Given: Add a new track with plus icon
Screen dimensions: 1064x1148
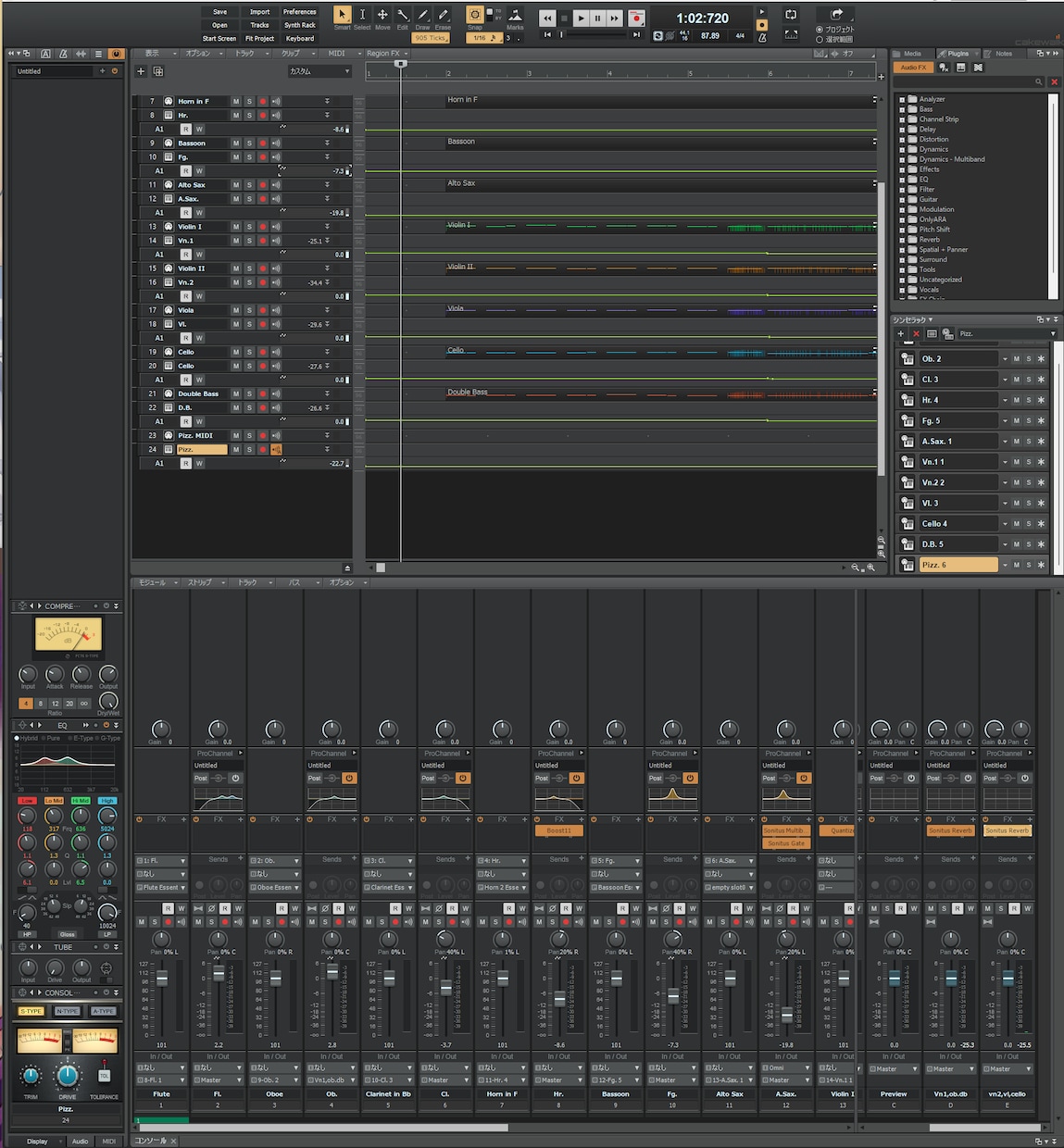Looking at the screenshot, I should pos(141,71).
